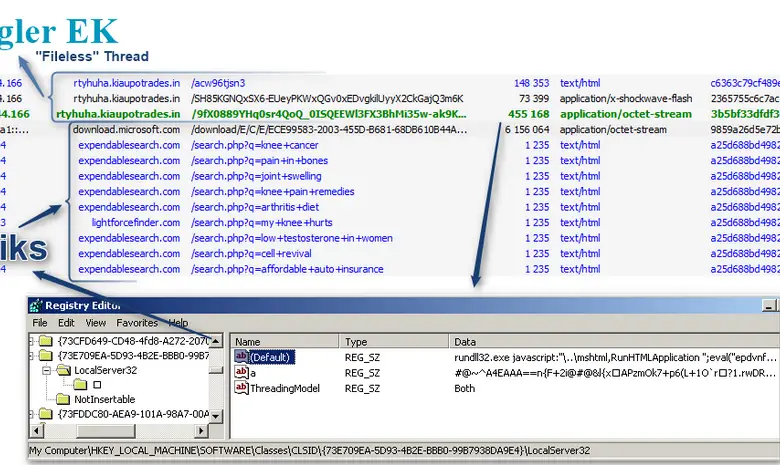Expand the {73E709EA-5D93-4B2E-BBB0-99B7 key node
The width and height of the screenshot is (780, 465).
coord(31,356)
